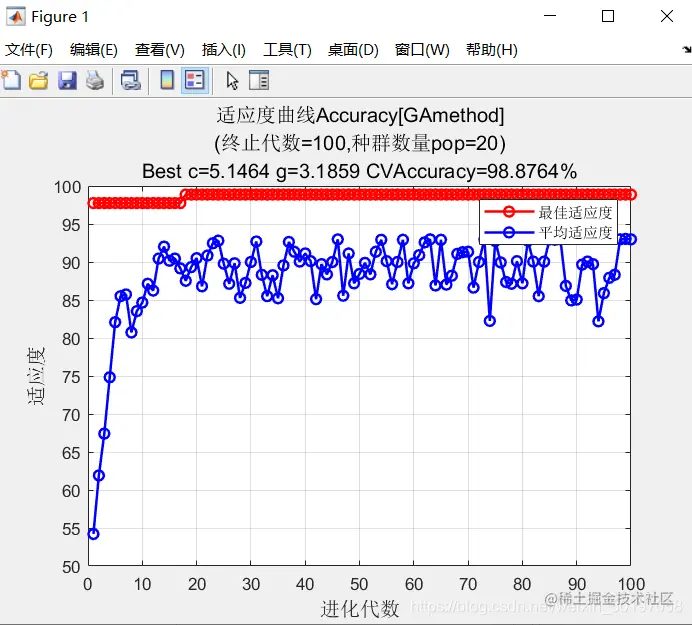Maximize the Figure 1 window
This screenshot has width=692, height=625.
coord(608,16)
